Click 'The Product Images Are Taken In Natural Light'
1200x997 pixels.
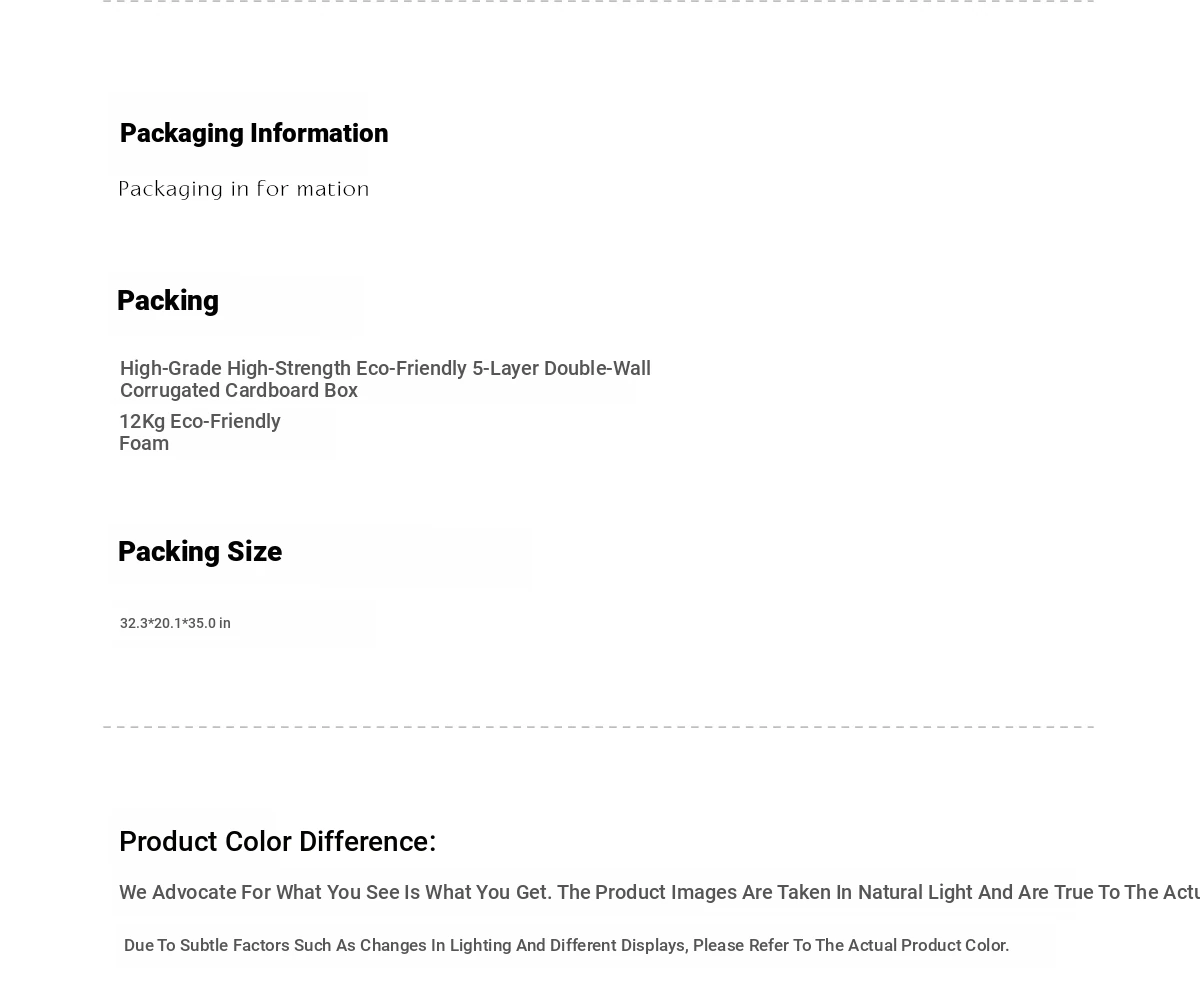click(765, 892)
